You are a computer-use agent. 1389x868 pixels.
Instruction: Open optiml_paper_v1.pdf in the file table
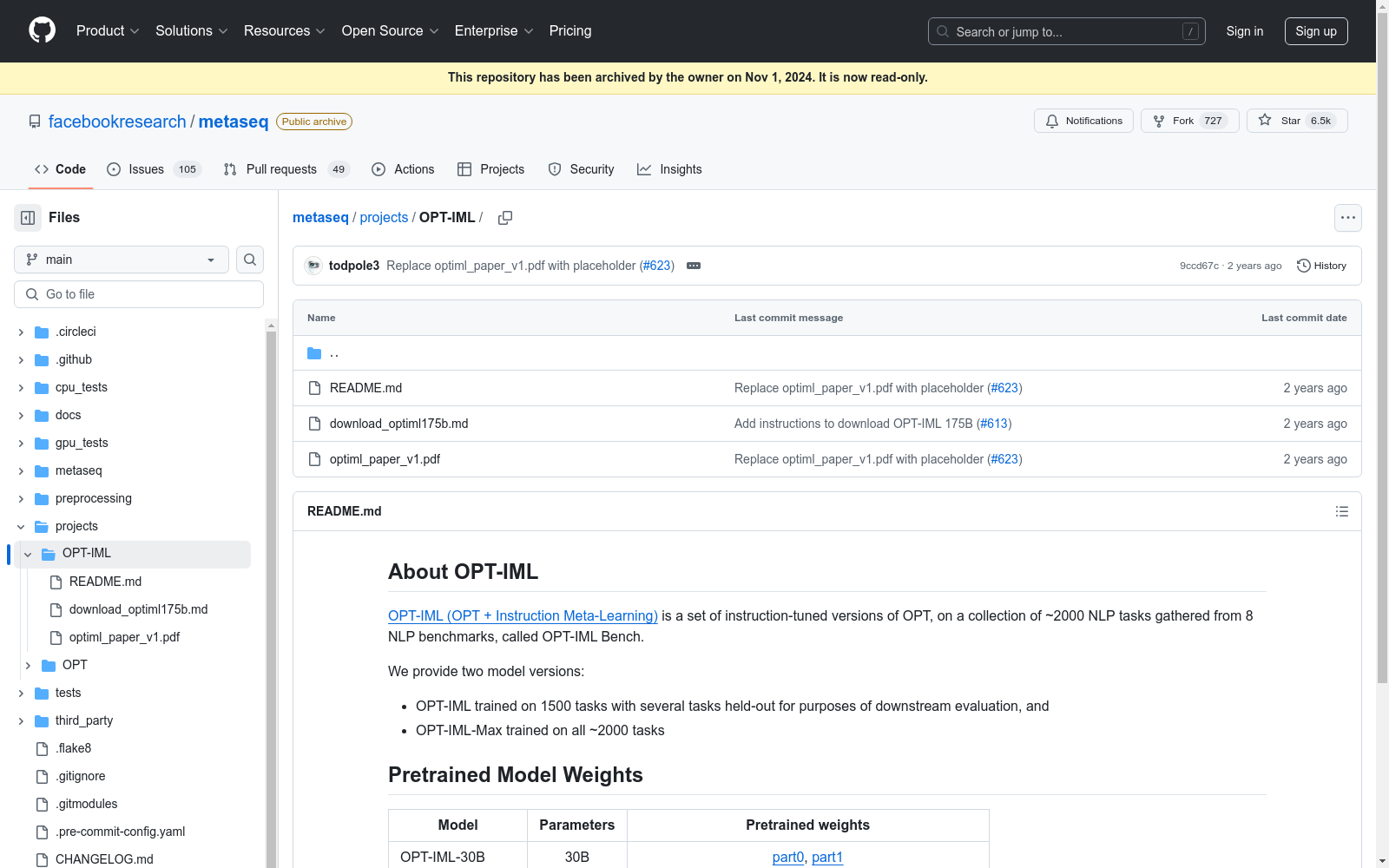(385, 459)
